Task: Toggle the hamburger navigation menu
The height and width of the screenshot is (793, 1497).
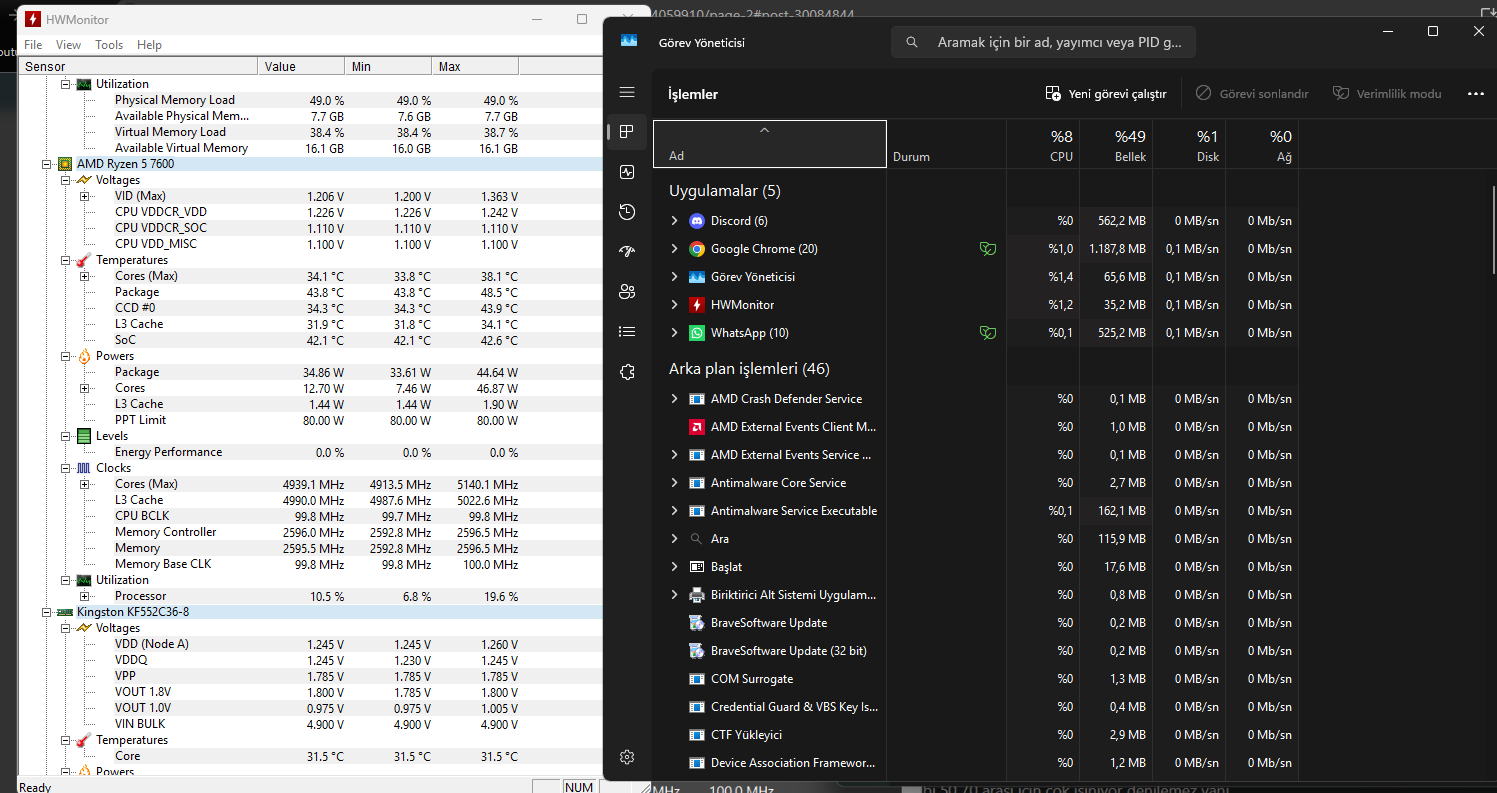Action: tap(627, 93)
